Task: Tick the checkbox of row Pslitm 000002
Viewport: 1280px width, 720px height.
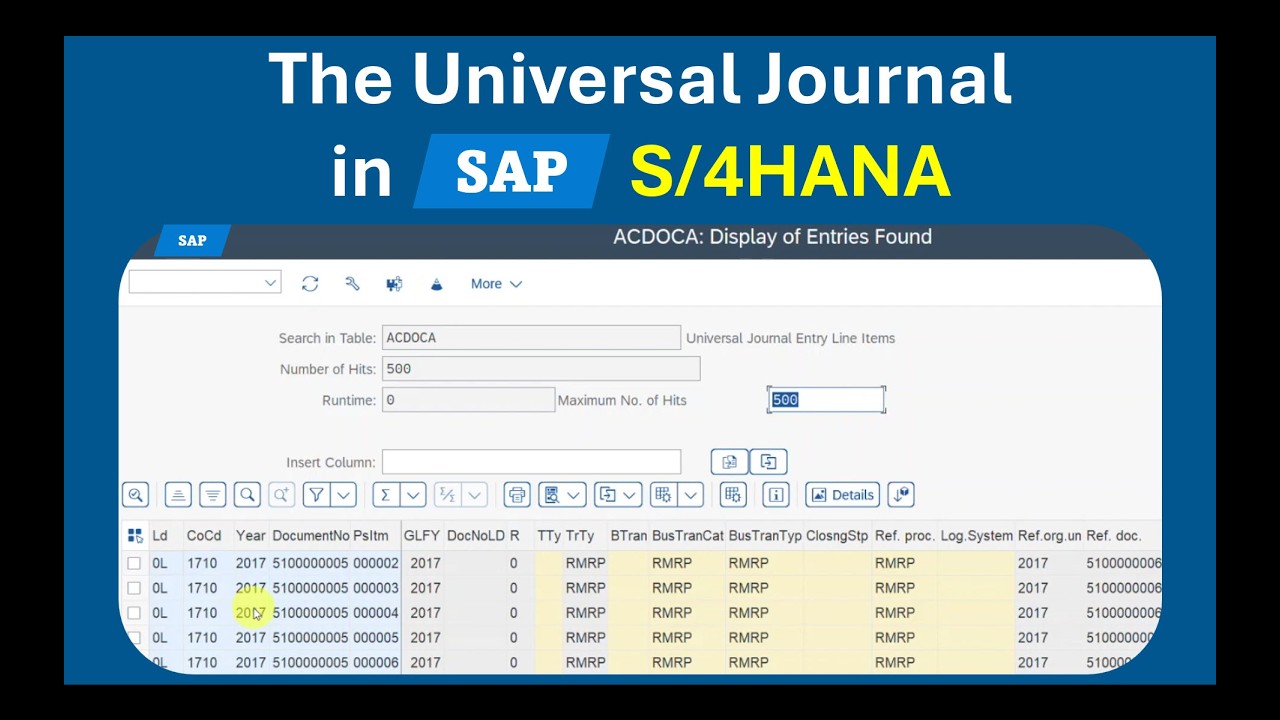Action: click(x=134, y=563)
